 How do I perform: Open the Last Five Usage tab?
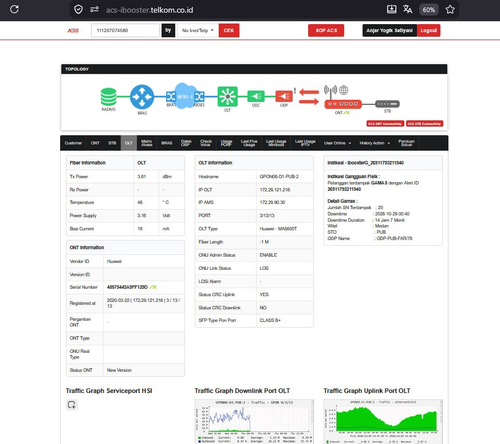click(x=249, y=143)
